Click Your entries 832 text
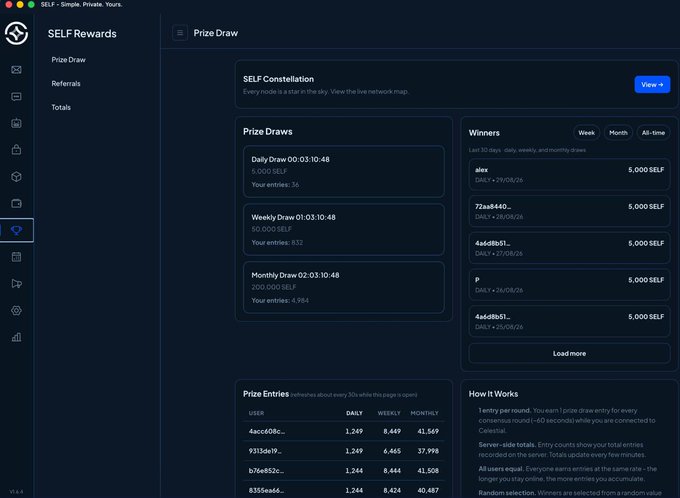Viewport: 680px width, 498px height. click(277, 242)
